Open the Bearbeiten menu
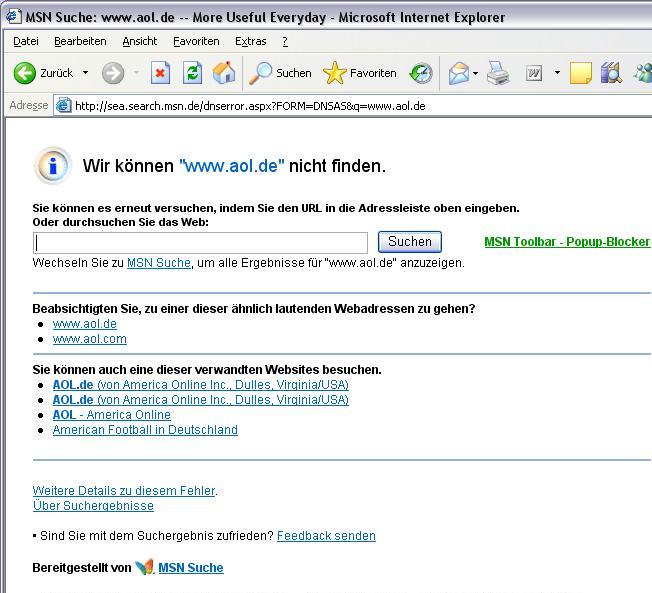Viewport: 652px width, 593px height. coord(80,41)
